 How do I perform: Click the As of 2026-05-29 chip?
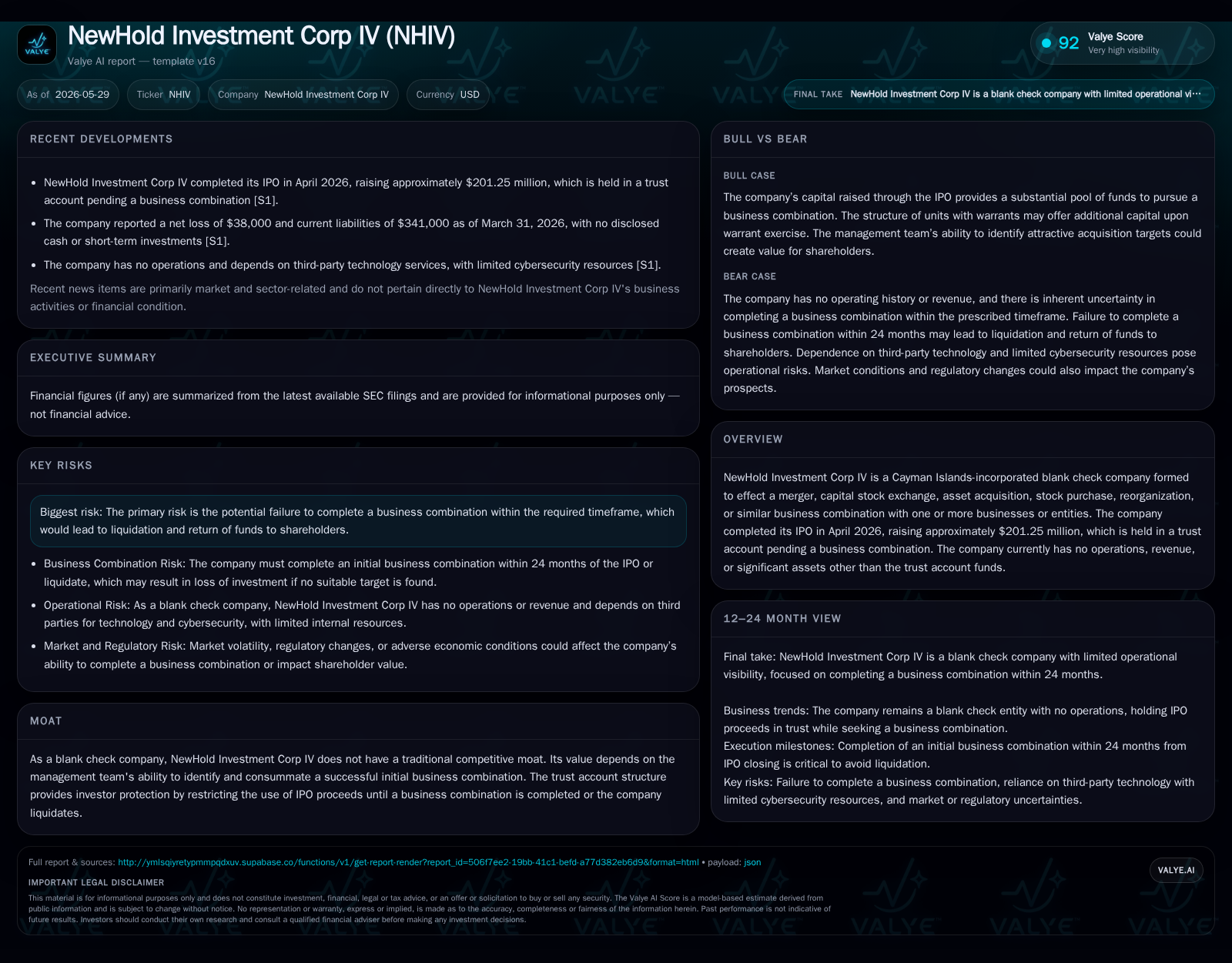click(68, 95)
